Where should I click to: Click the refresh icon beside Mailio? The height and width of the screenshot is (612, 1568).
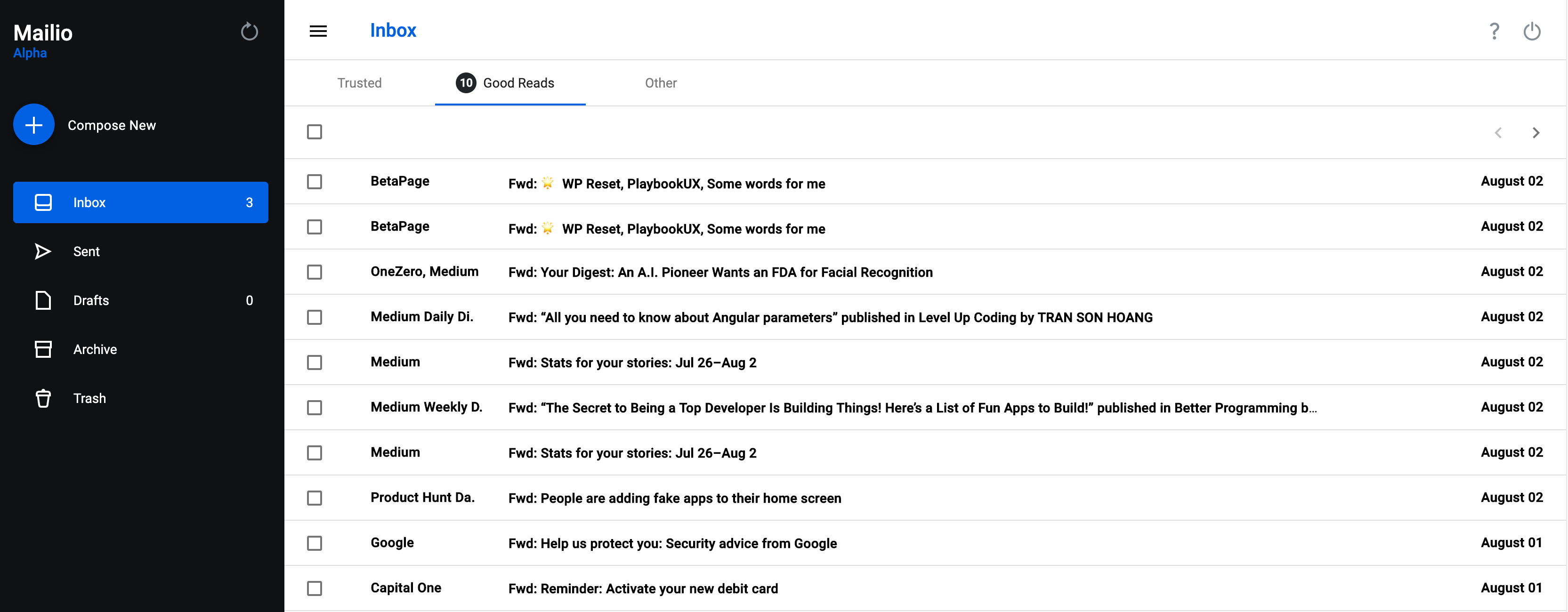click(250, 31)
